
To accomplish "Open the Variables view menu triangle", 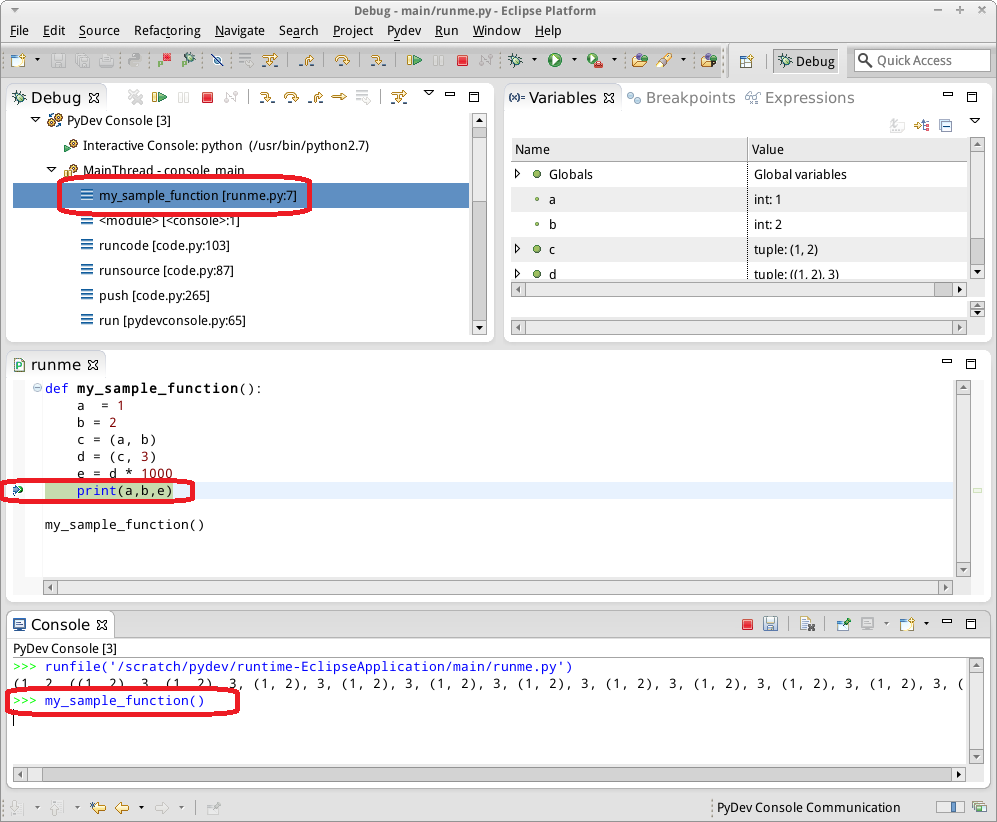I will tap(975, 121).
